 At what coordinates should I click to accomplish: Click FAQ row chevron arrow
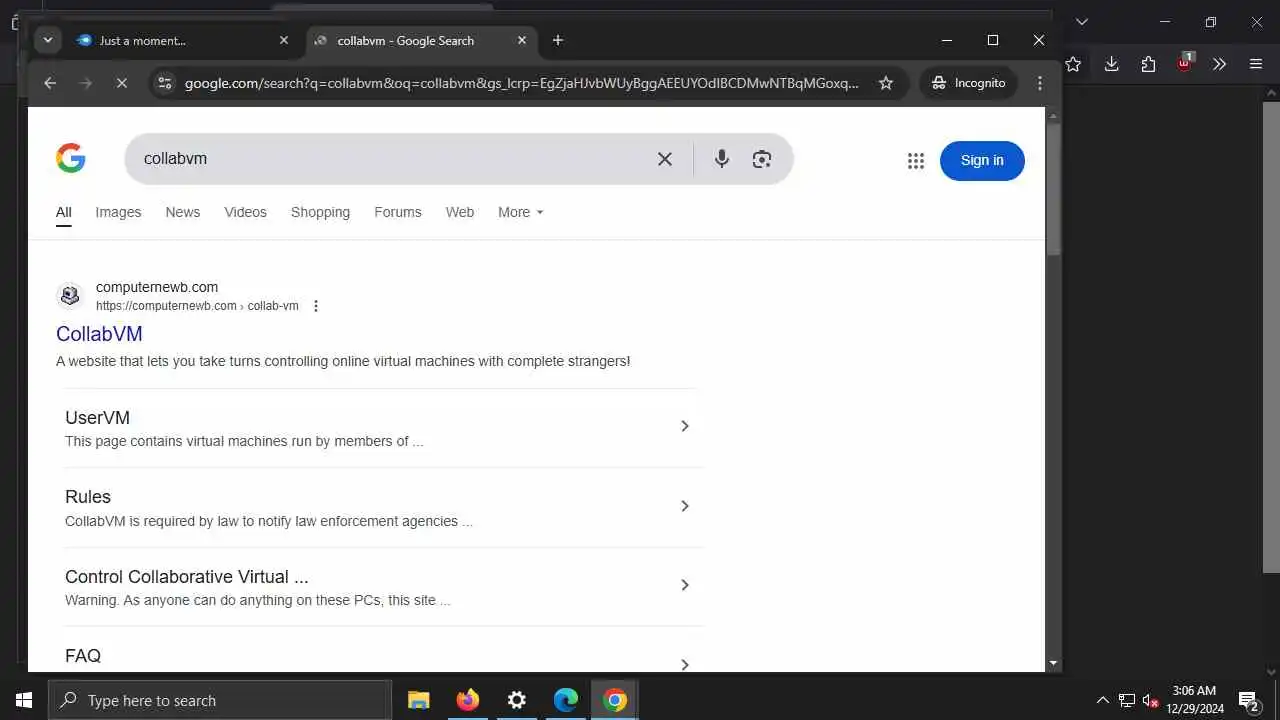685,664
